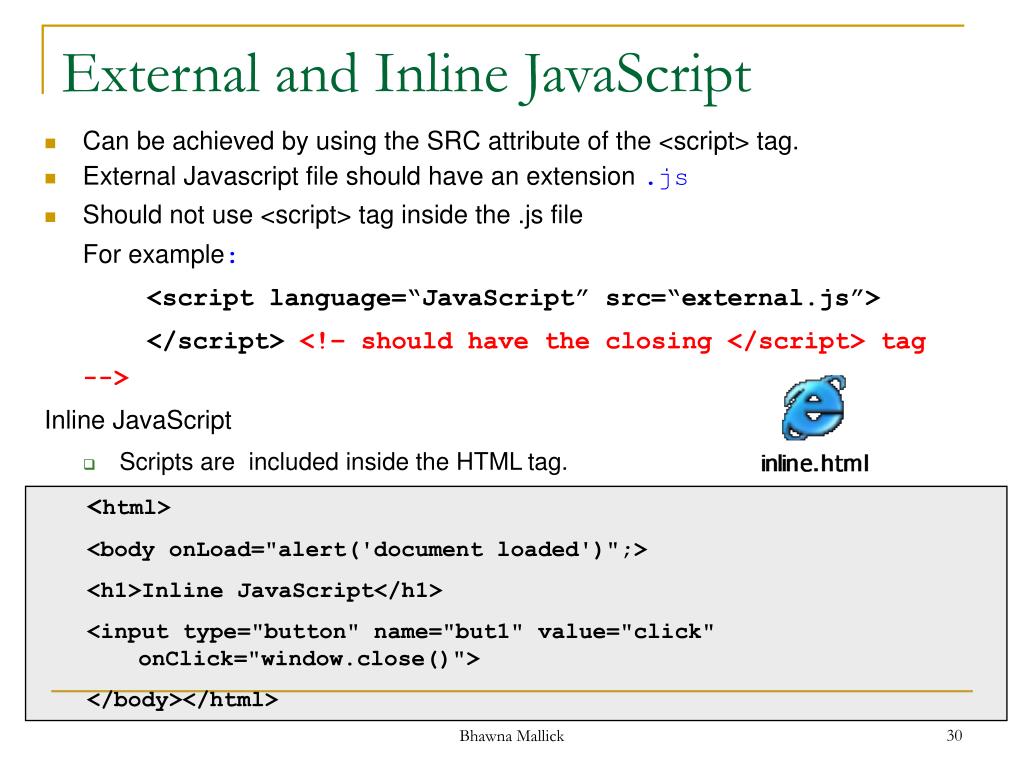Select the </body></html> closing line
This screenshot has width=1024, height=768.
tap(182, 699)
